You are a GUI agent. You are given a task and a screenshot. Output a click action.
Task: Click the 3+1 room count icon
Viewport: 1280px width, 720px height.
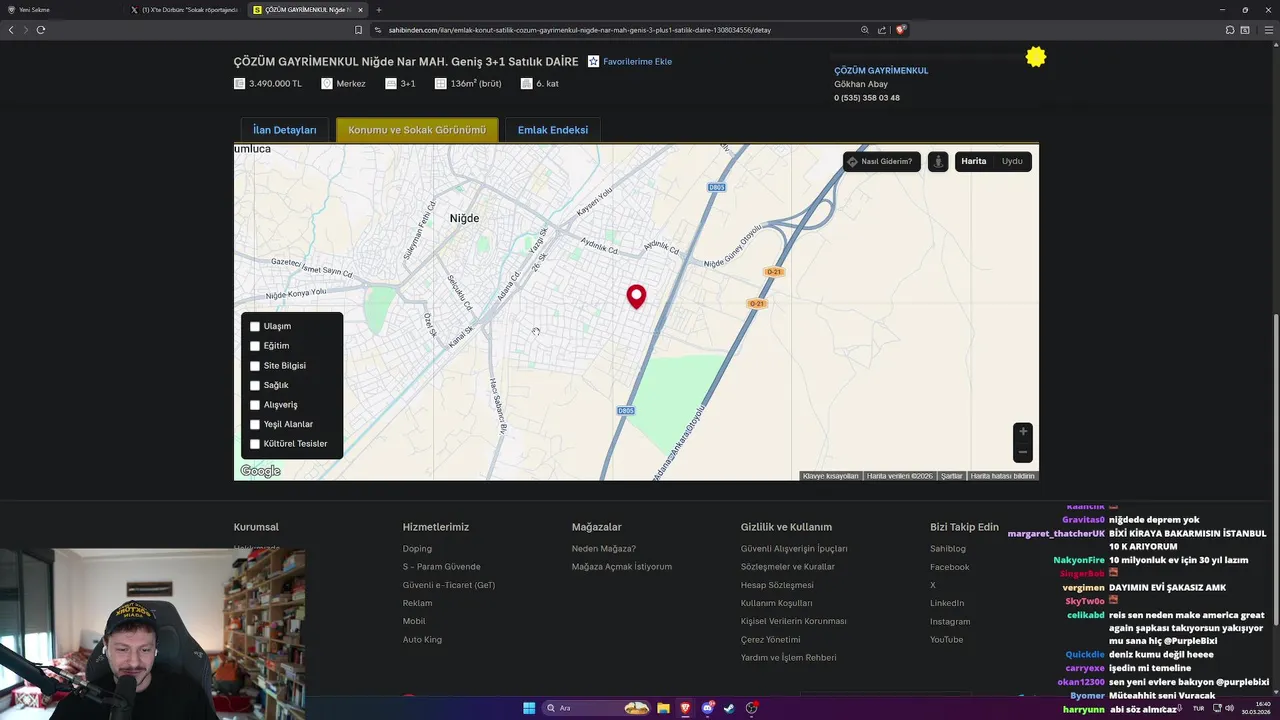coord(391,84)
